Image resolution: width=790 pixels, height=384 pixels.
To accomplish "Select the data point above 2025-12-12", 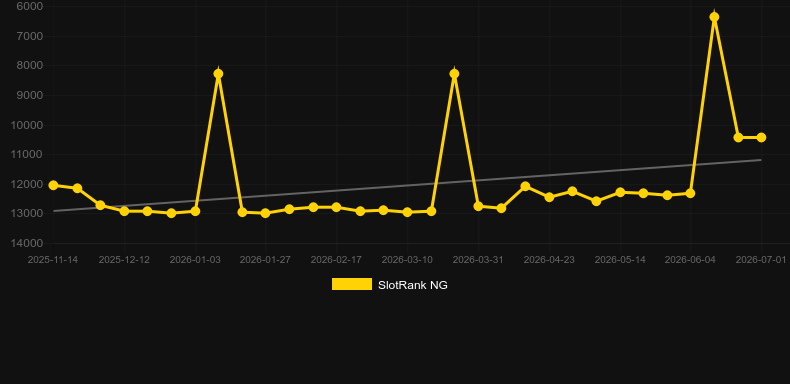I will coord(124,211).
